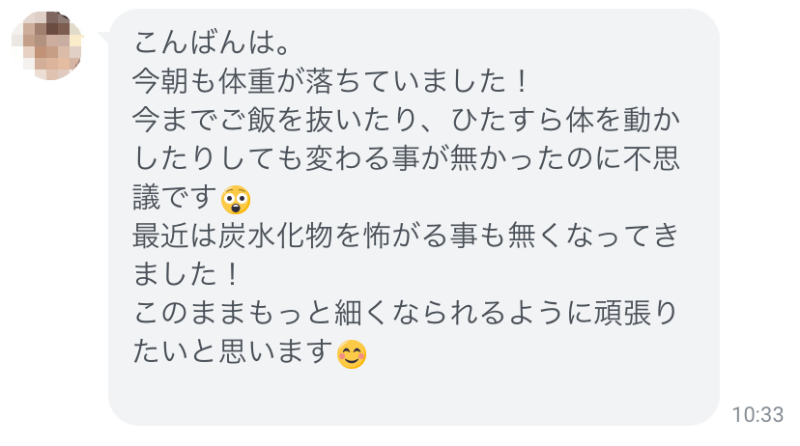Click the word ご飯 in the third line
Screen dimensions: 800x446
[x=247, y=120]
